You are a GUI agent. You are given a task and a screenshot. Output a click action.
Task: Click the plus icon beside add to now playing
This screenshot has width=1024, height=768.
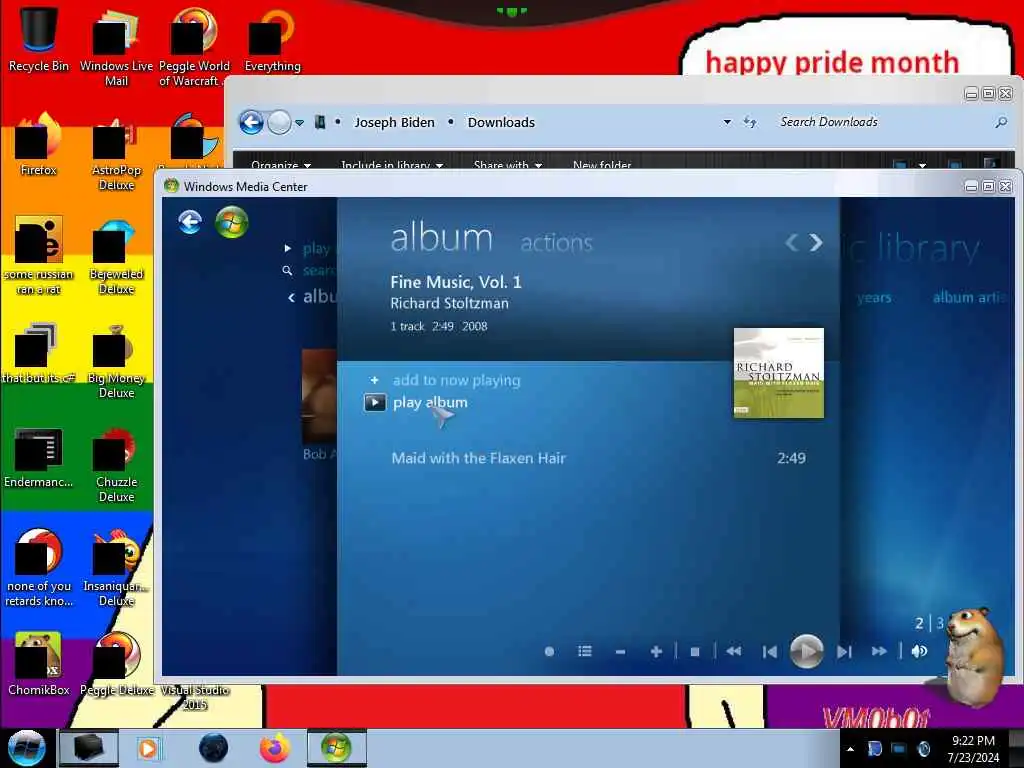coord(374,380)
